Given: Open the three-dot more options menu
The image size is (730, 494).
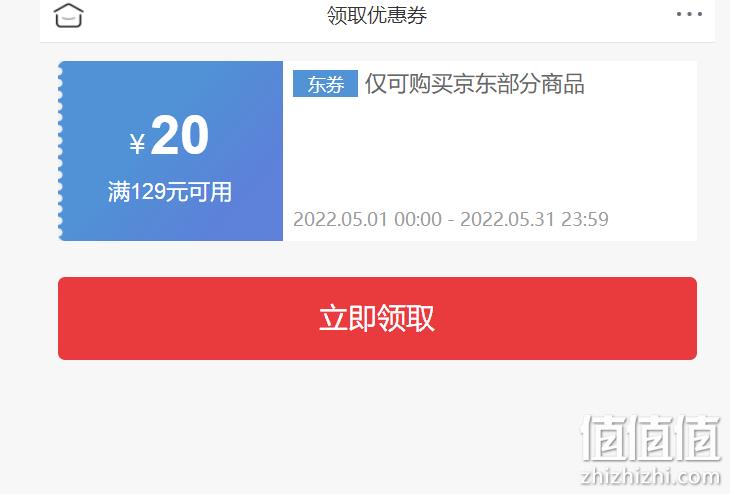Looking at the screenshot, I should 689,14.
